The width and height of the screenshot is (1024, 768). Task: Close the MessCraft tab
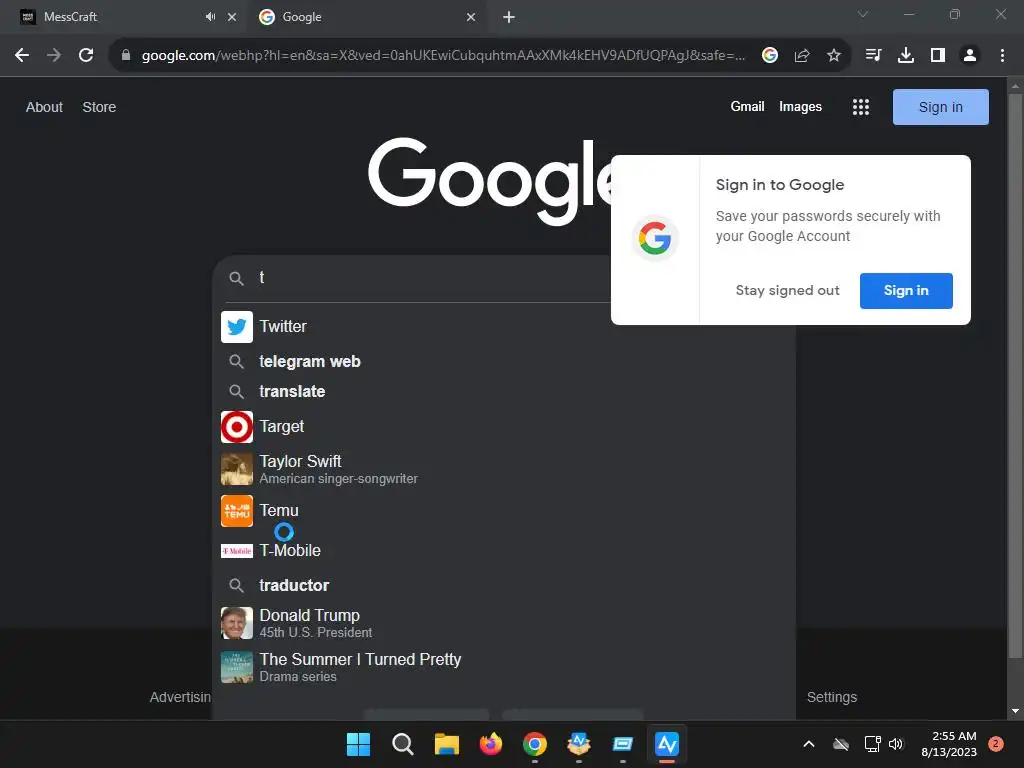point(232,17)
